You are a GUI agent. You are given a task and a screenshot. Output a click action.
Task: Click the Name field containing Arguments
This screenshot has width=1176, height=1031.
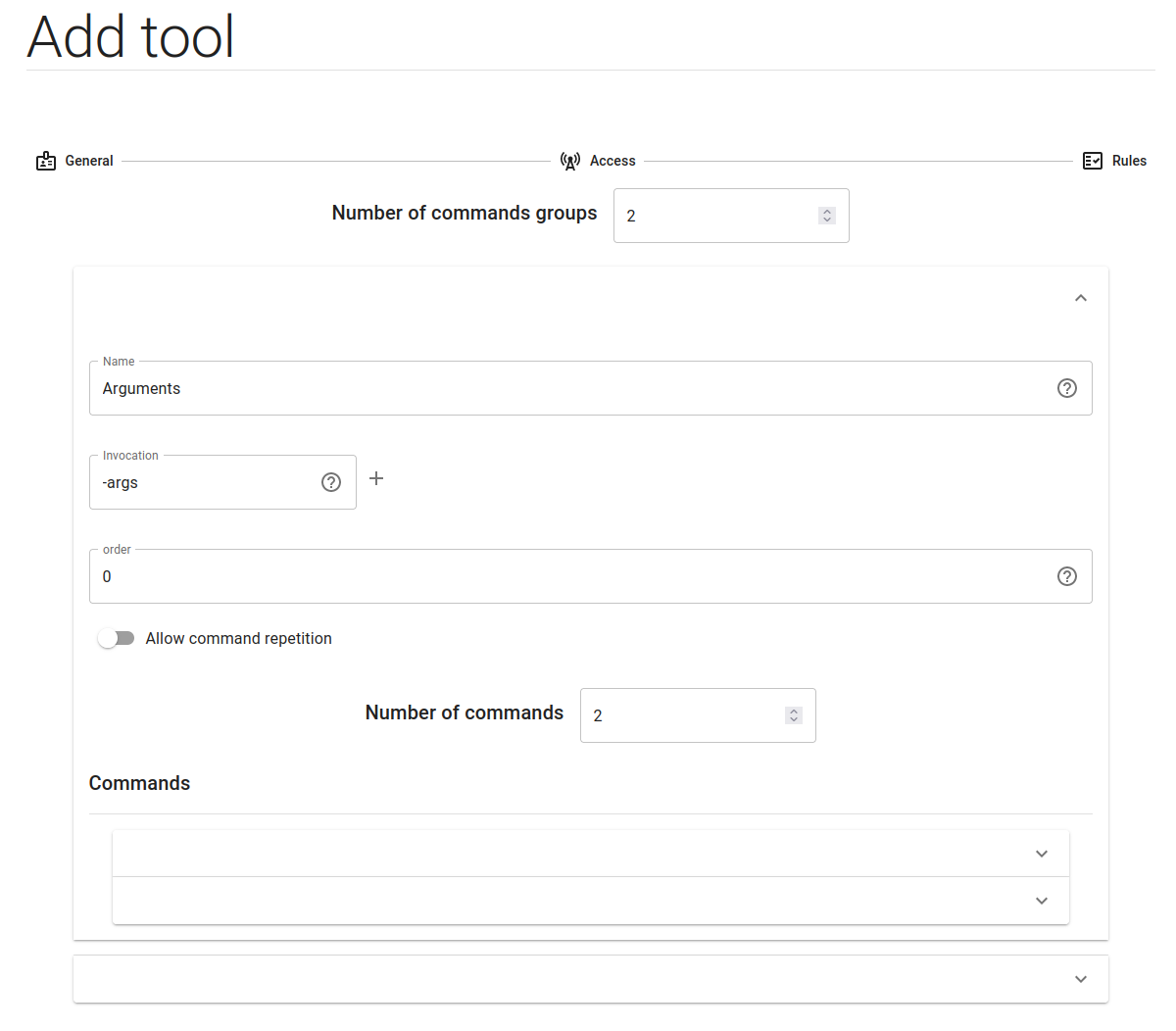pyautogui.click(x=568, y=388)
